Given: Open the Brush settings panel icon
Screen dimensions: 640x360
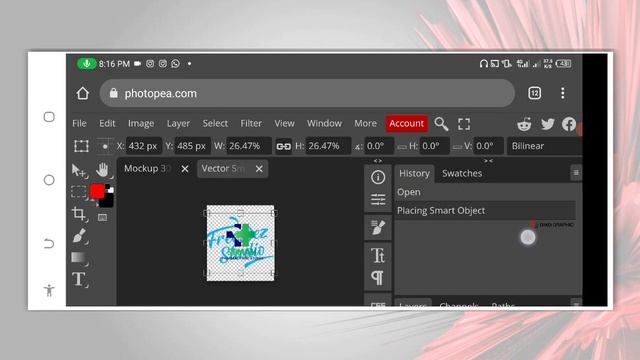Looking at the screenshot, I should click(x=378, y=227).
